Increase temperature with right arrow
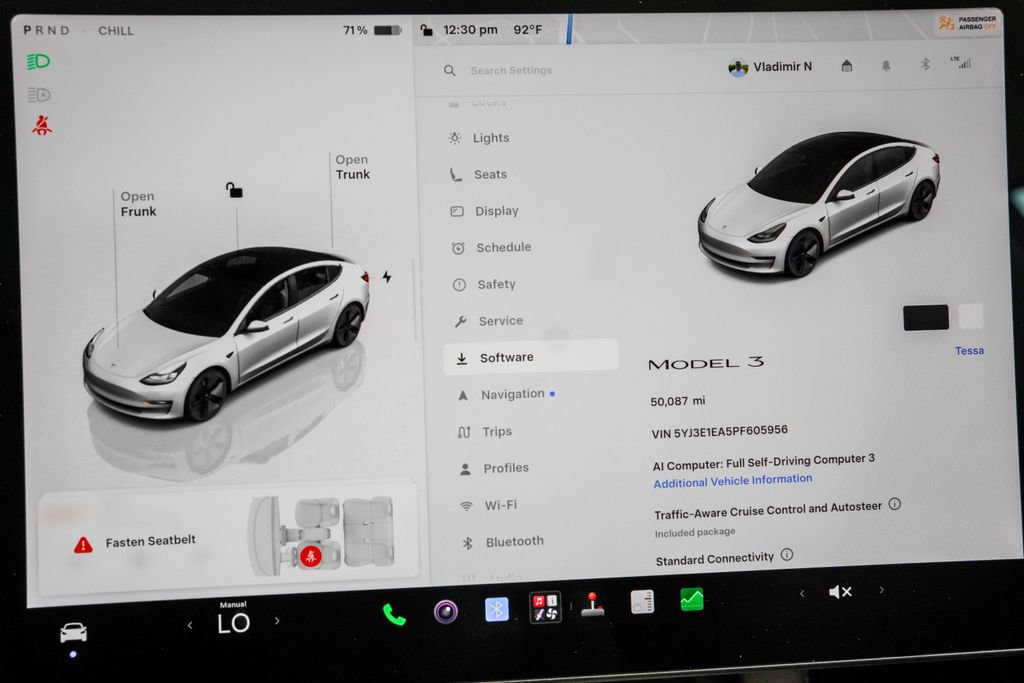Viewport: 1024px width, 683px height. 277,620
